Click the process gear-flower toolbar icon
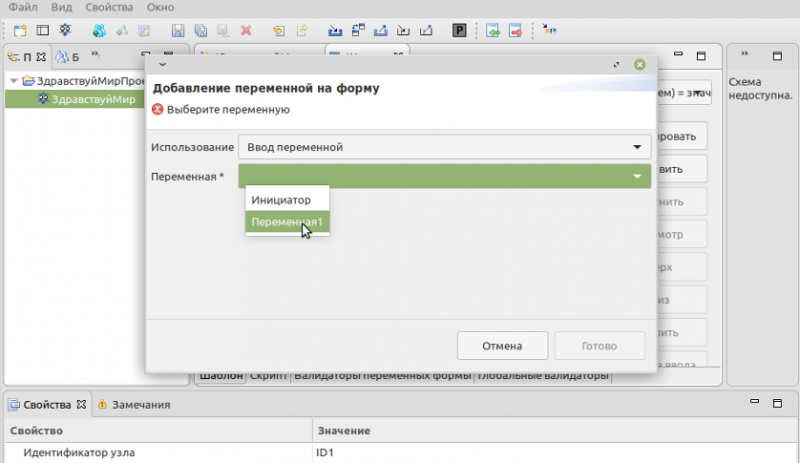The image size is (800, 463). tap(65, 30)
